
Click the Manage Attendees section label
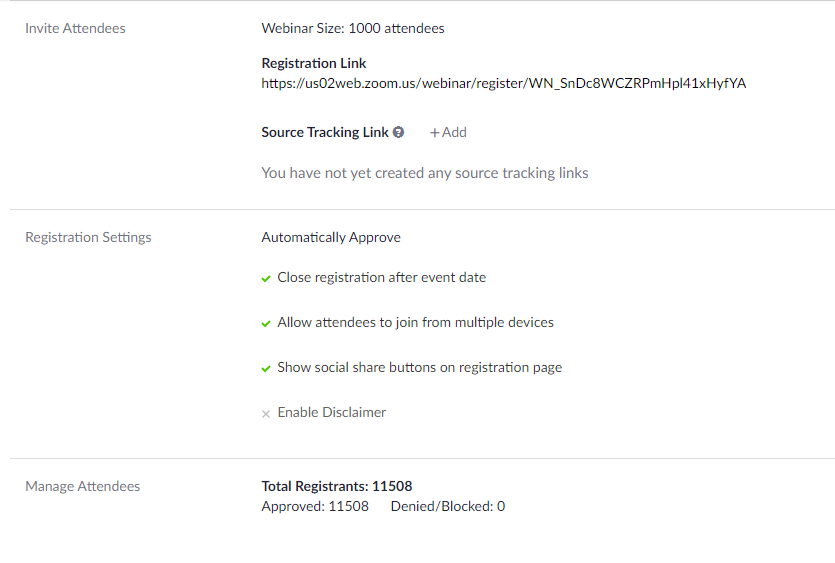tap(83, 486)
